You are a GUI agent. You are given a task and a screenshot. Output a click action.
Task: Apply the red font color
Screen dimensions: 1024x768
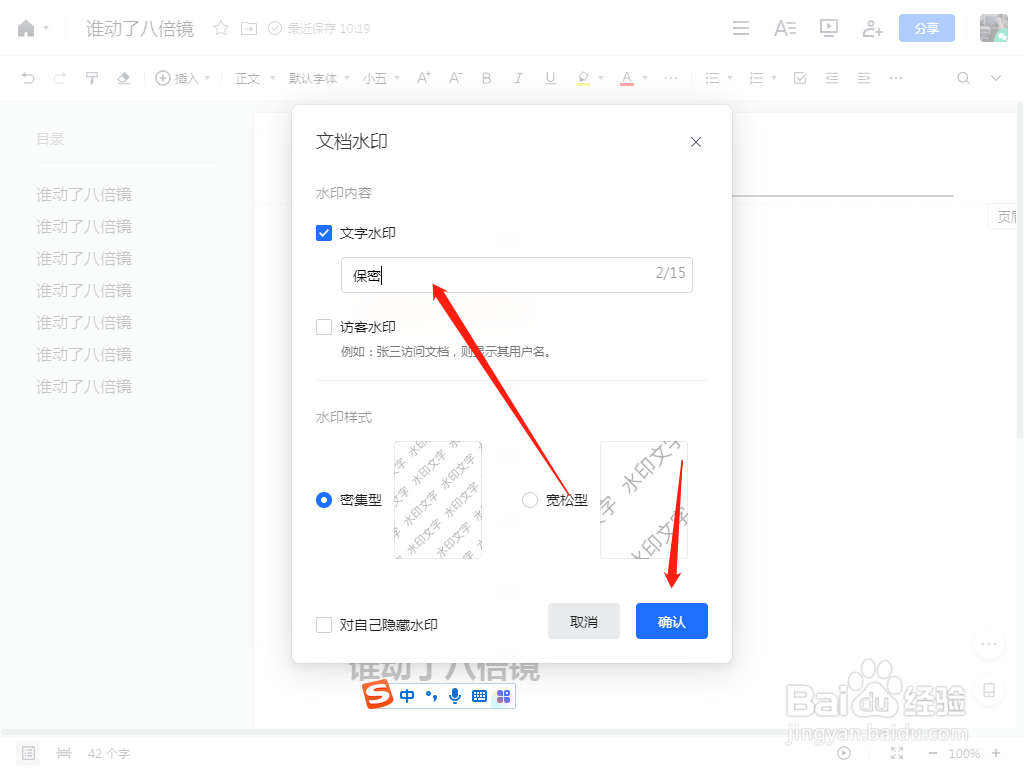pos(627,78)
